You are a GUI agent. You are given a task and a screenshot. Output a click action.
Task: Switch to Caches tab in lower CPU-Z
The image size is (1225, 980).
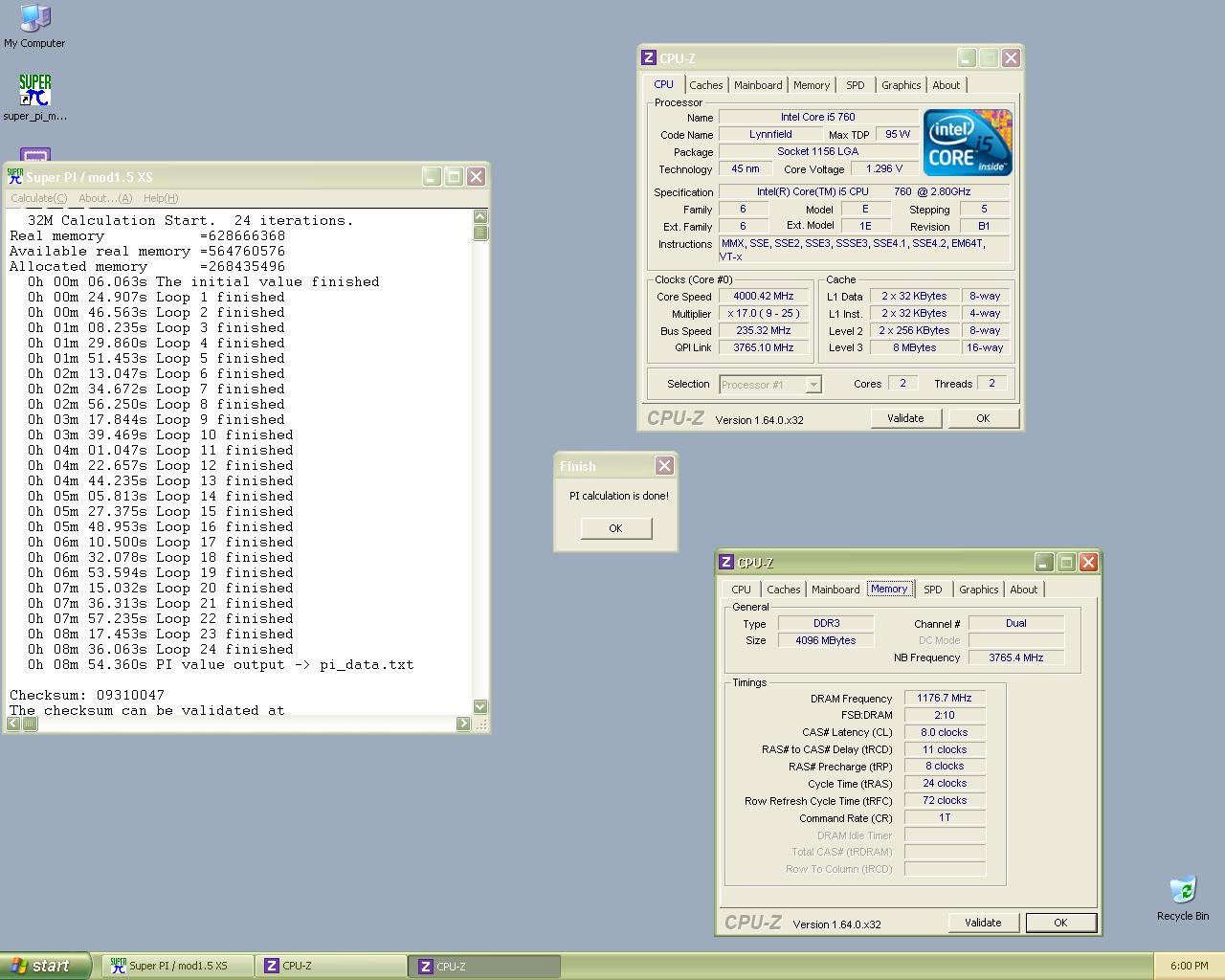(784, 590)
